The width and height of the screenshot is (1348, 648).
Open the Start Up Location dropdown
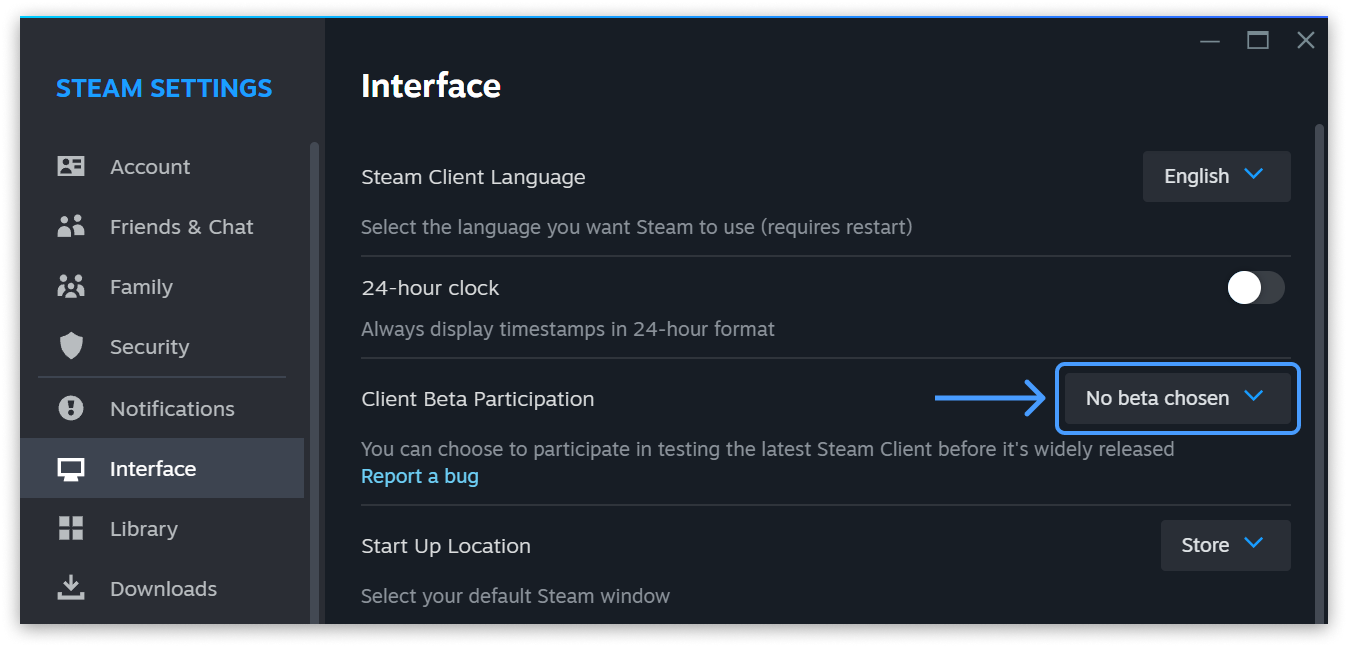pos(1225,545)
